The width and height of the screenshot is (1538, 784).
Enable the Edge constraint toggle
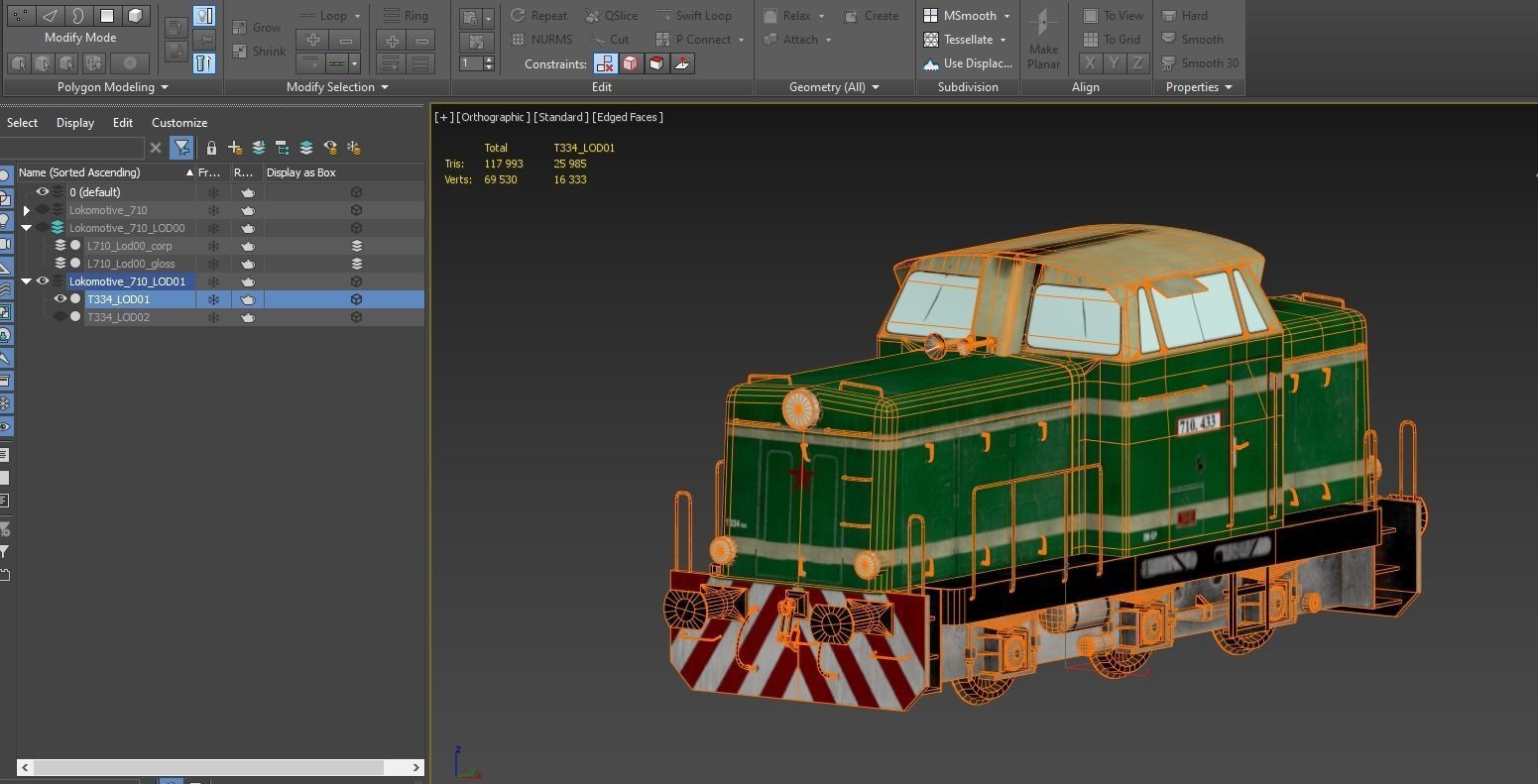click(x=631, y=63)
